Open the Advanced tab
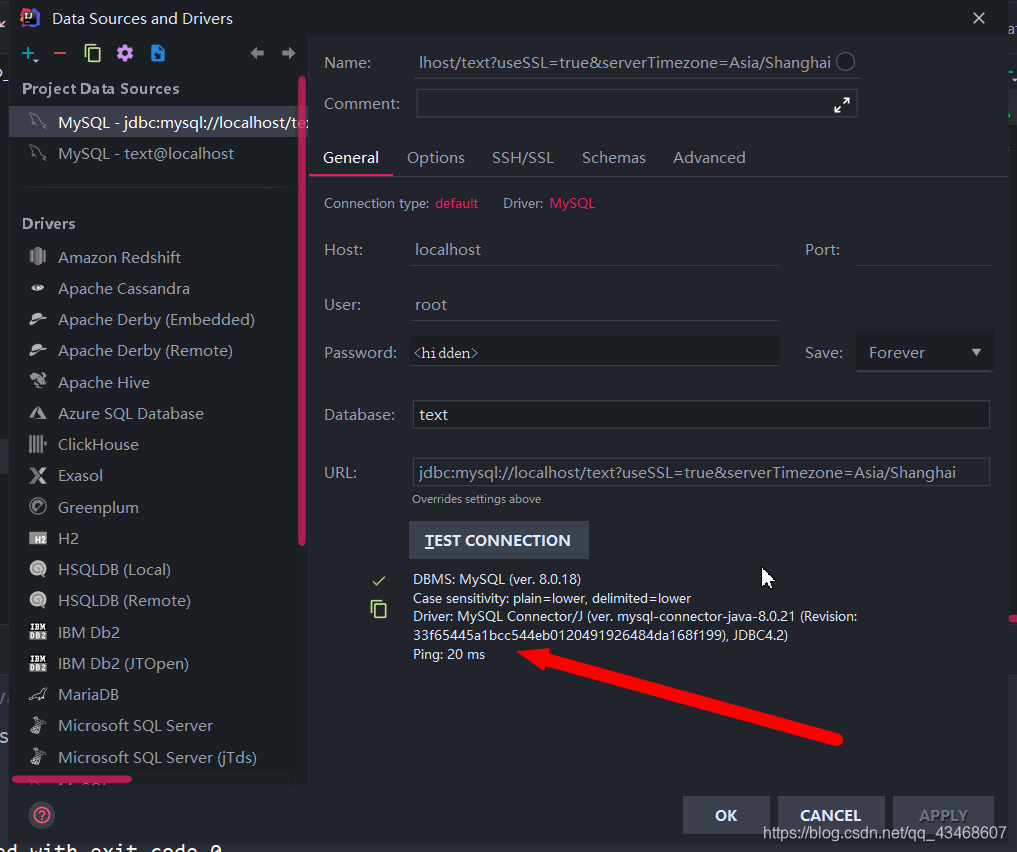 click(709, 158)
